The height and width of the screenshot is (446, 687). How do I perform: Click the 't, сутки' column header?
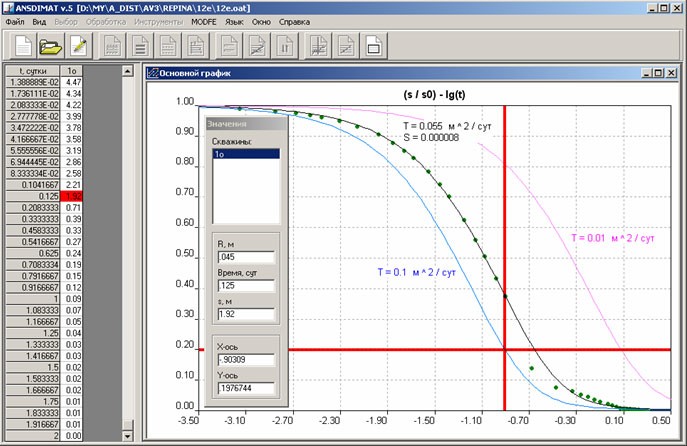tap(31, 71)
